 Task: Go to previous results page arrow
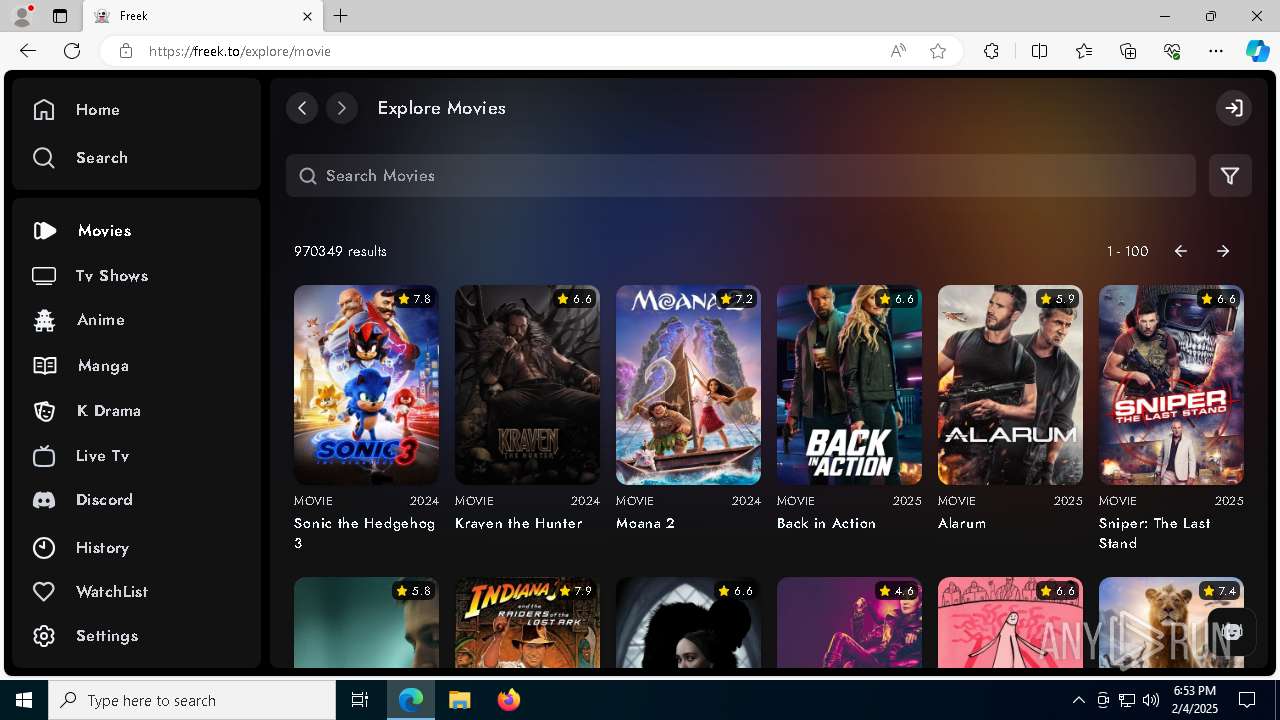pyautogui.click(x=1181, y=252)
